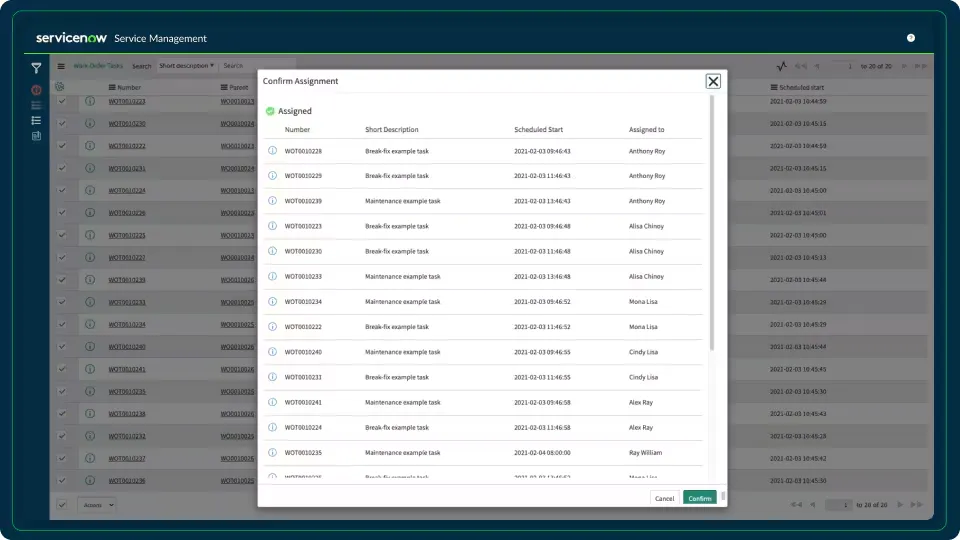
Task: Click the filter funnel icon in sidebar
Action: point(36,68)
